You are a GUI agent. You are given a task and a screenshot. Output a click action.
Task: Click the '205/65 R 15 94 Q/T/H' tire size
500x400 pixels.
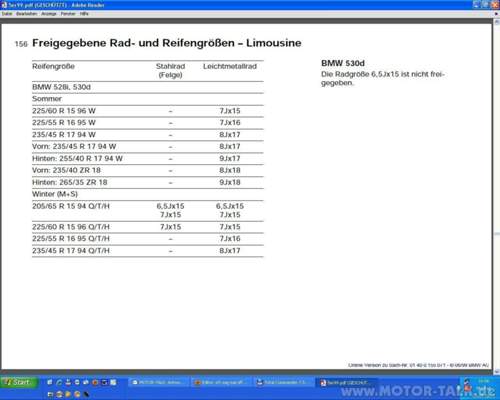(71, 206)
